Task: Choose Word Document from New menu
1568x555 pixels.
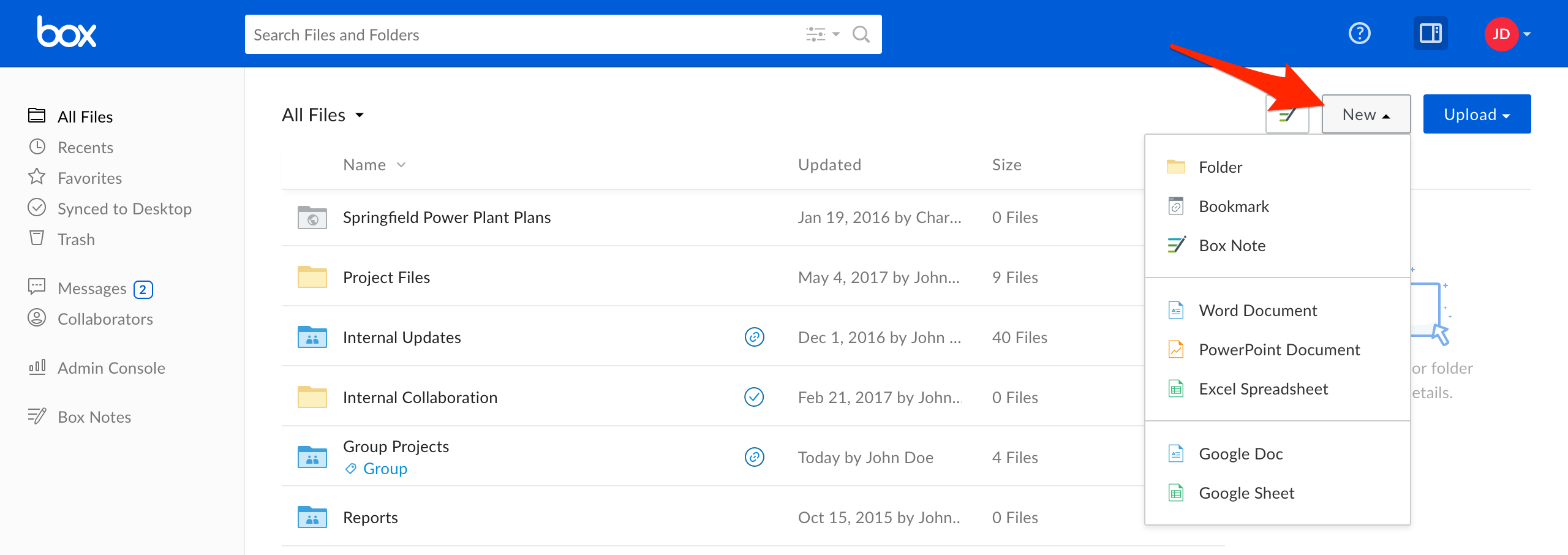Action: (1257, 311)
